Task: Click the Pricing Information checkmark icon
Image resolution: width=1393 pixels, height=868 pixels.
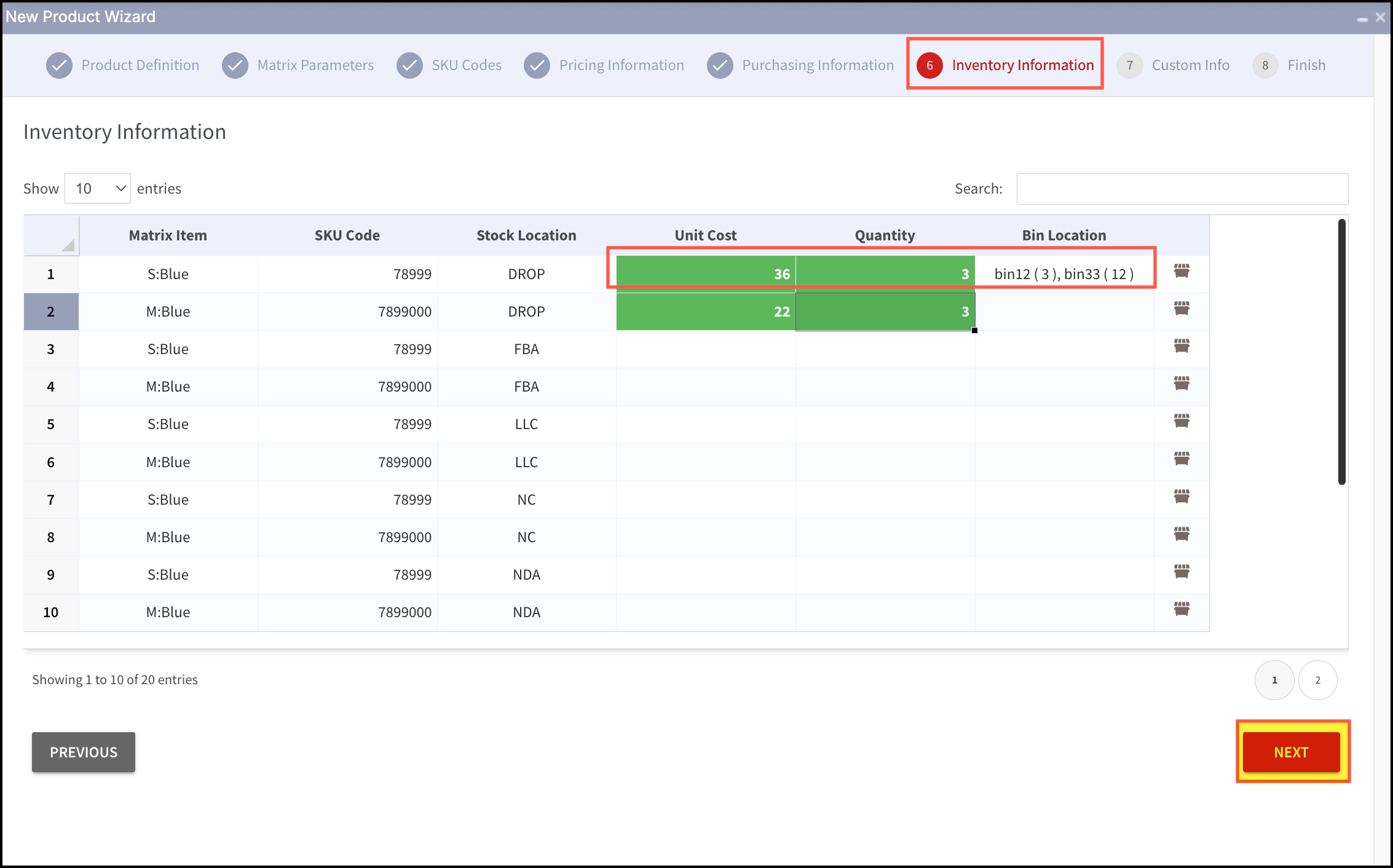Action: point(537,65)
